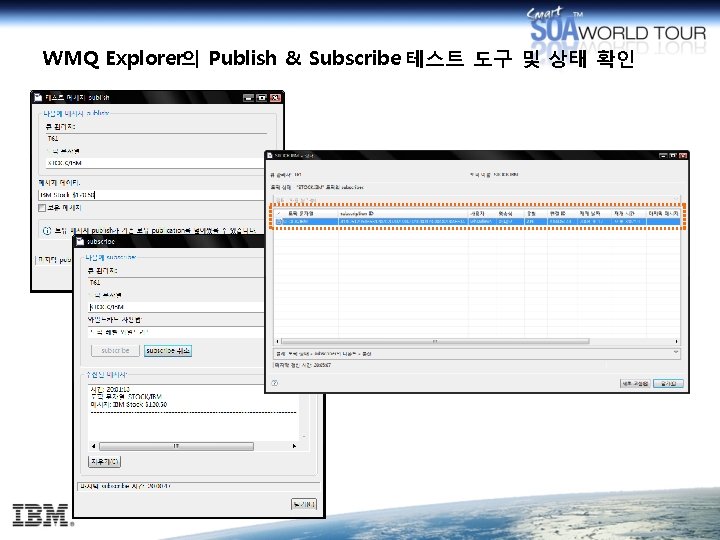Expand the filter bar chevron in status window
Image resolution: width=720 pixels, height=540 pixels.
[676, 198]
